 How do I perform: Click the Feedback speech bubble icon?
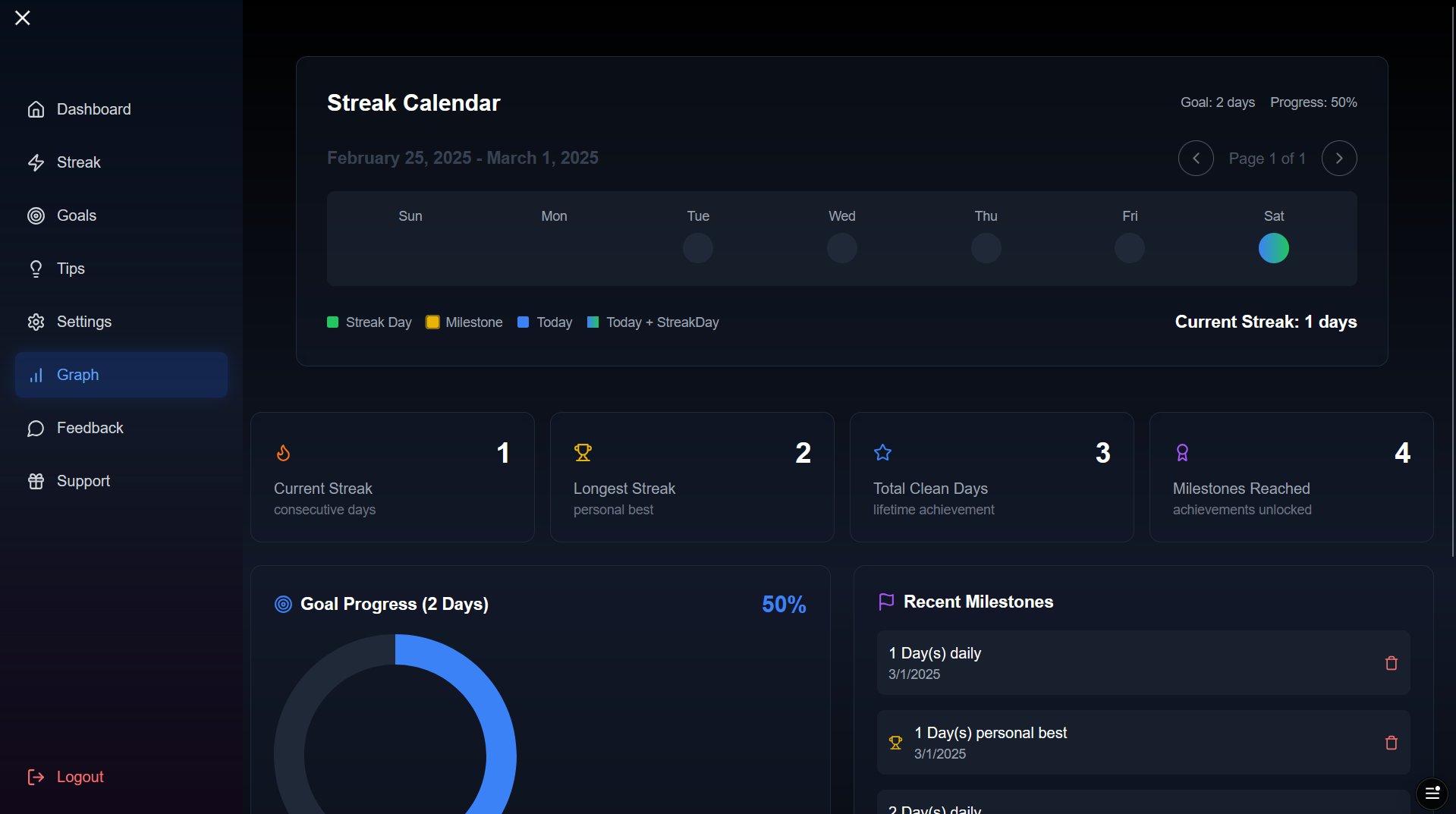[x=36, y=428]
